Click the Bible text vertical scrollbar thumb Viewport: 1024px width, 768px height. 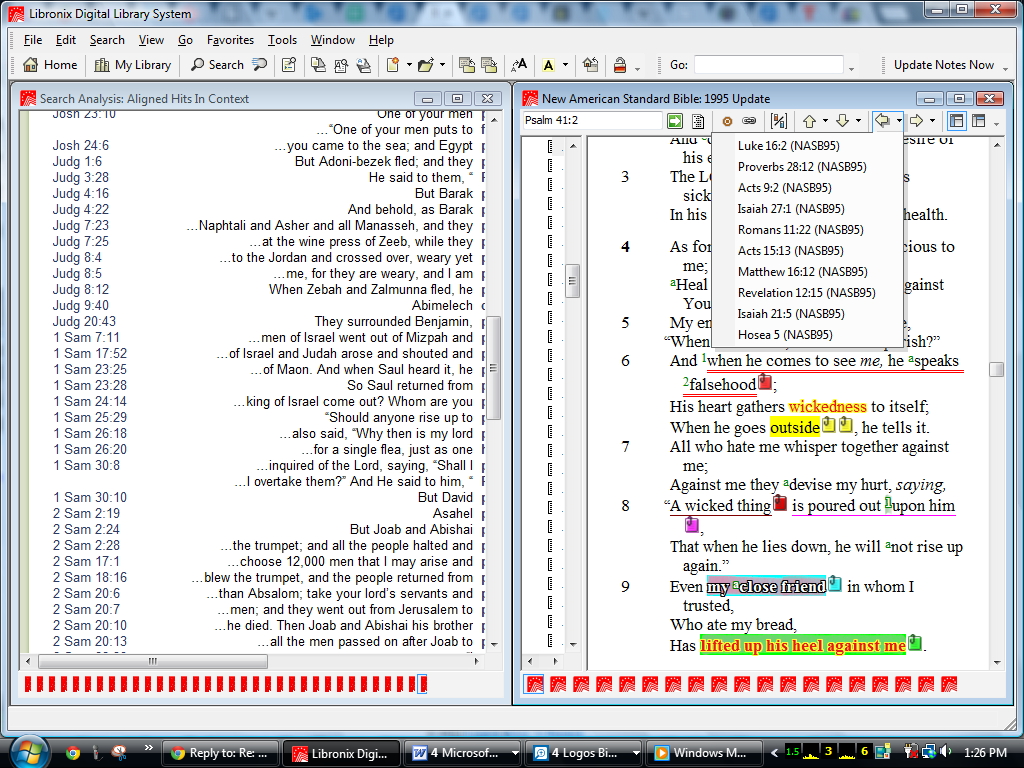pos(997,369)
